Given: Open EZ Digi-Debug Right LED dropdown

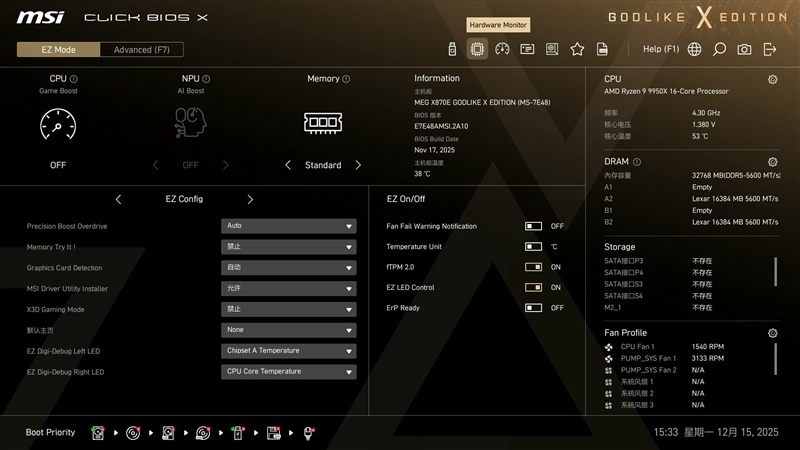Looking at the screenshot, I should tap(289, 372).
